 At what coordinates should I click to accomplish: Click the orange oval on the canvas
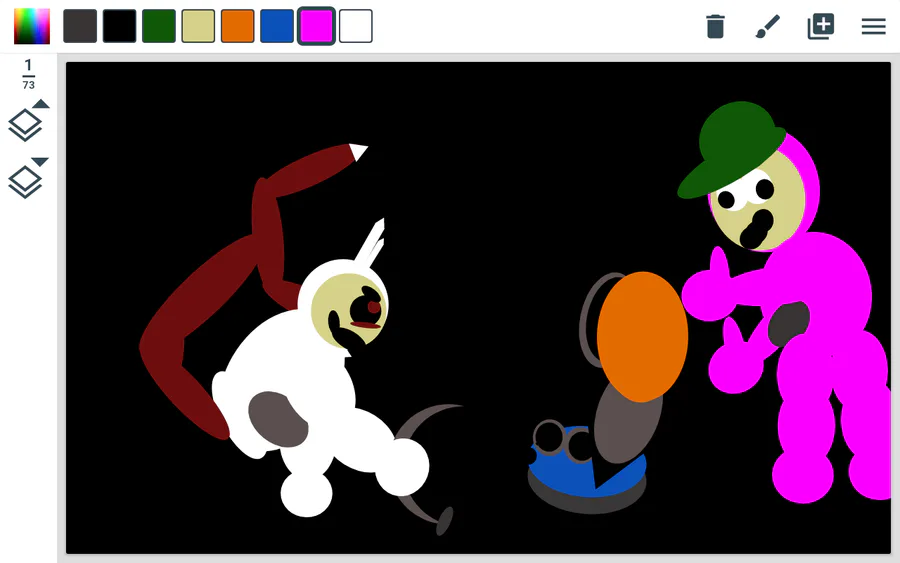point(642,337)
